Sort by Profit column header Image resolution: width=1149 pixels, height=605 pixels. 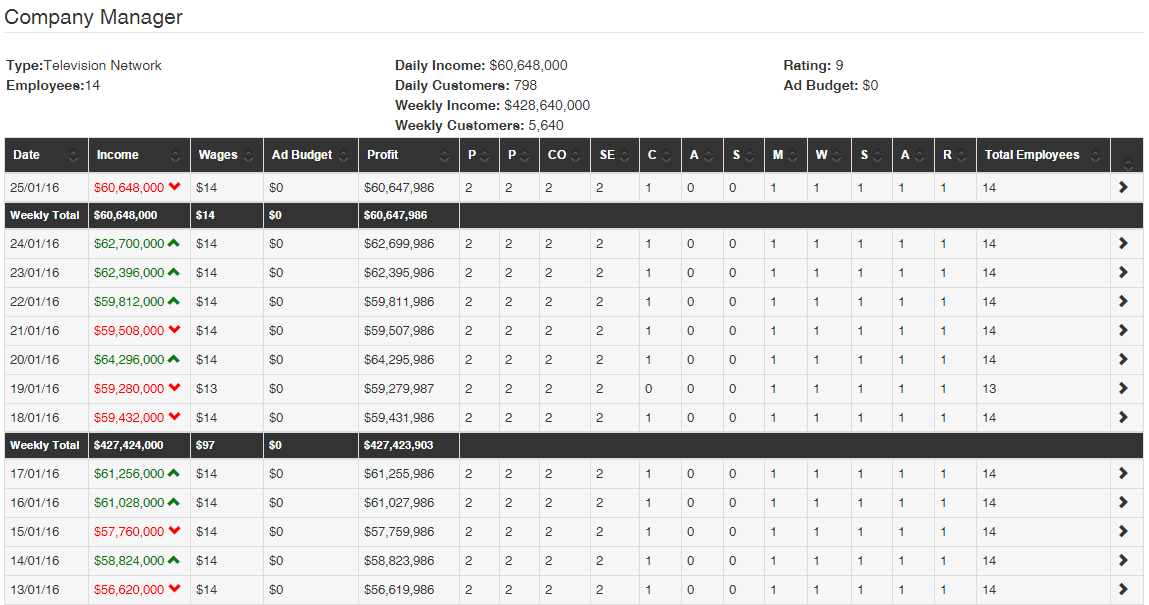[409, 155]
